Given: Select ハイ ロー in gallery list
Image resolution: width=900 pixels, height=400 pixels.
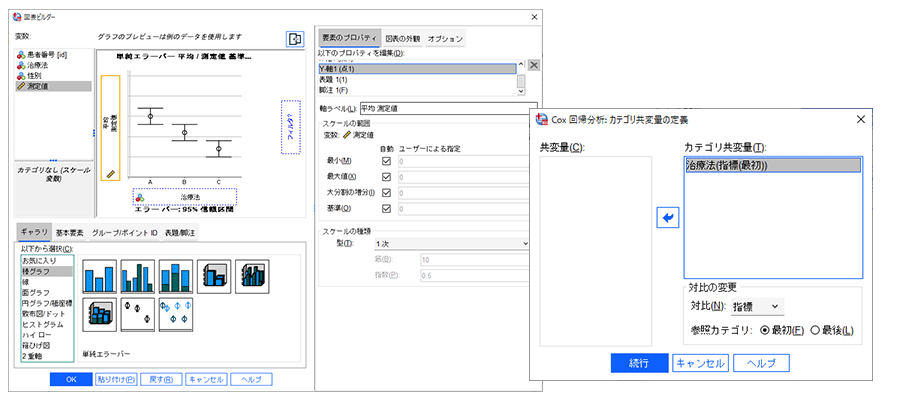Looking at the screenshot, I should click(46, 335).
